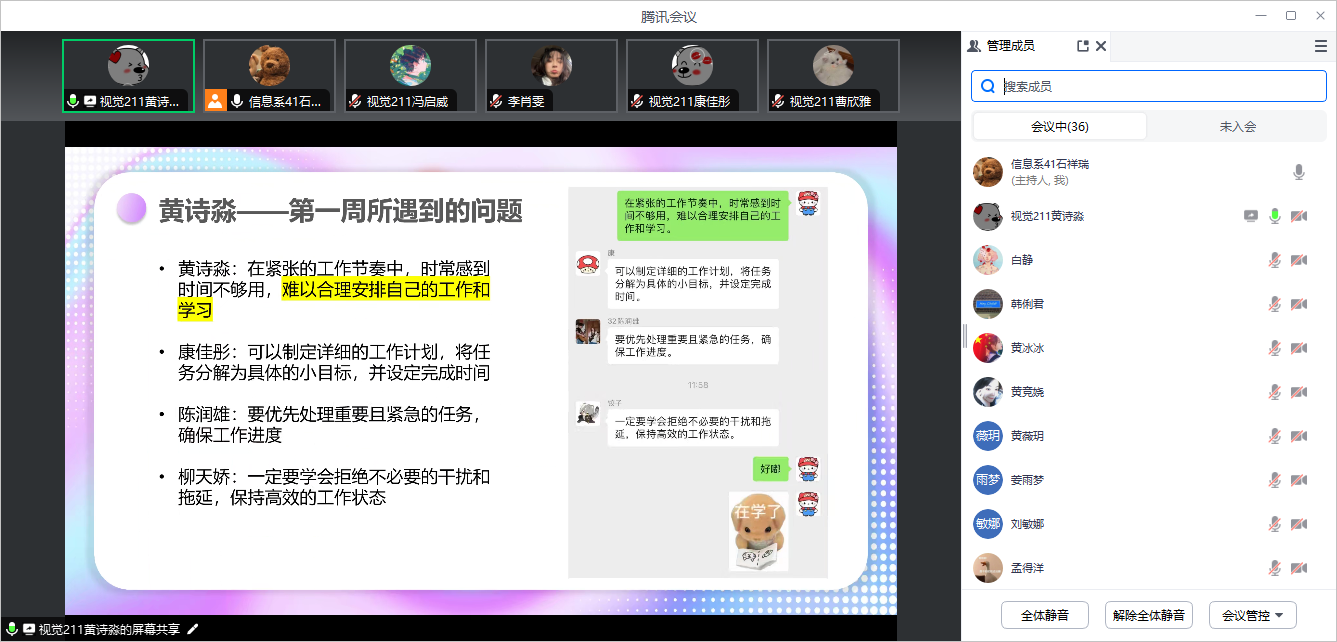This screenshot has width=1337, height=642.
Task: Click the camera icon next to 孟得洋
Action: pyautogui.click(x=1299, y=568)
